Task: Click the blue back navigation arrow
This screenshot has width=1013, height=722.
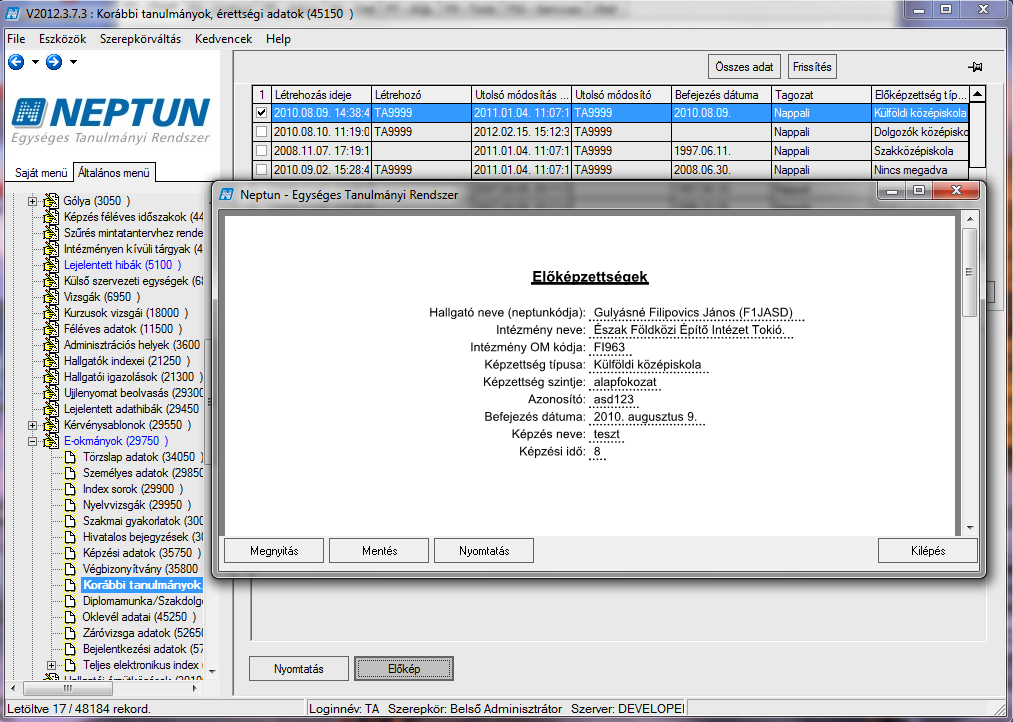Action: click(16, 62)
